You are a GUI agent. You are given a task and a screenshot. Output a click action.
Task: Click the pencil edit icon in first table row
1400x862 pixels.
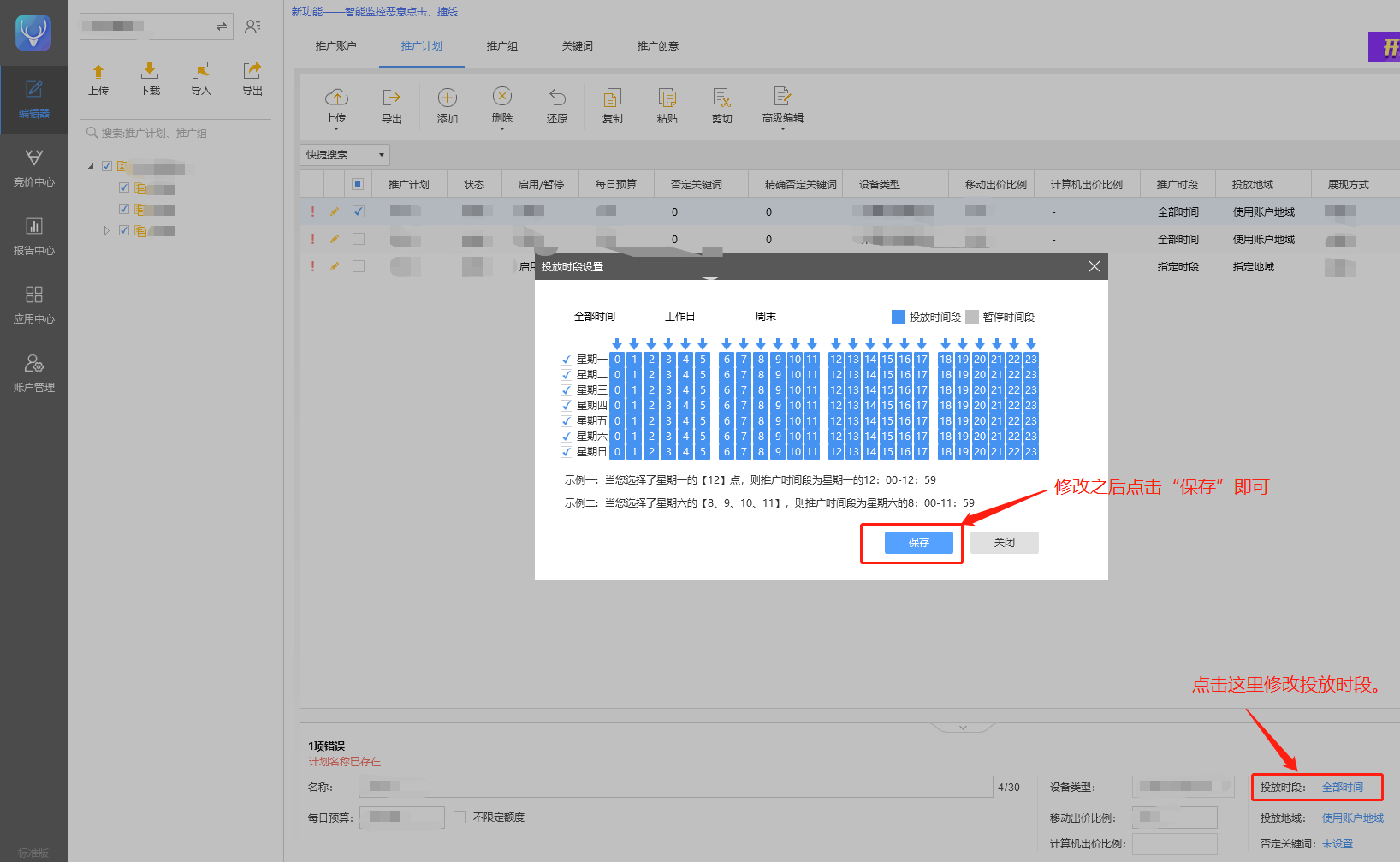click(x=335, y=211)
